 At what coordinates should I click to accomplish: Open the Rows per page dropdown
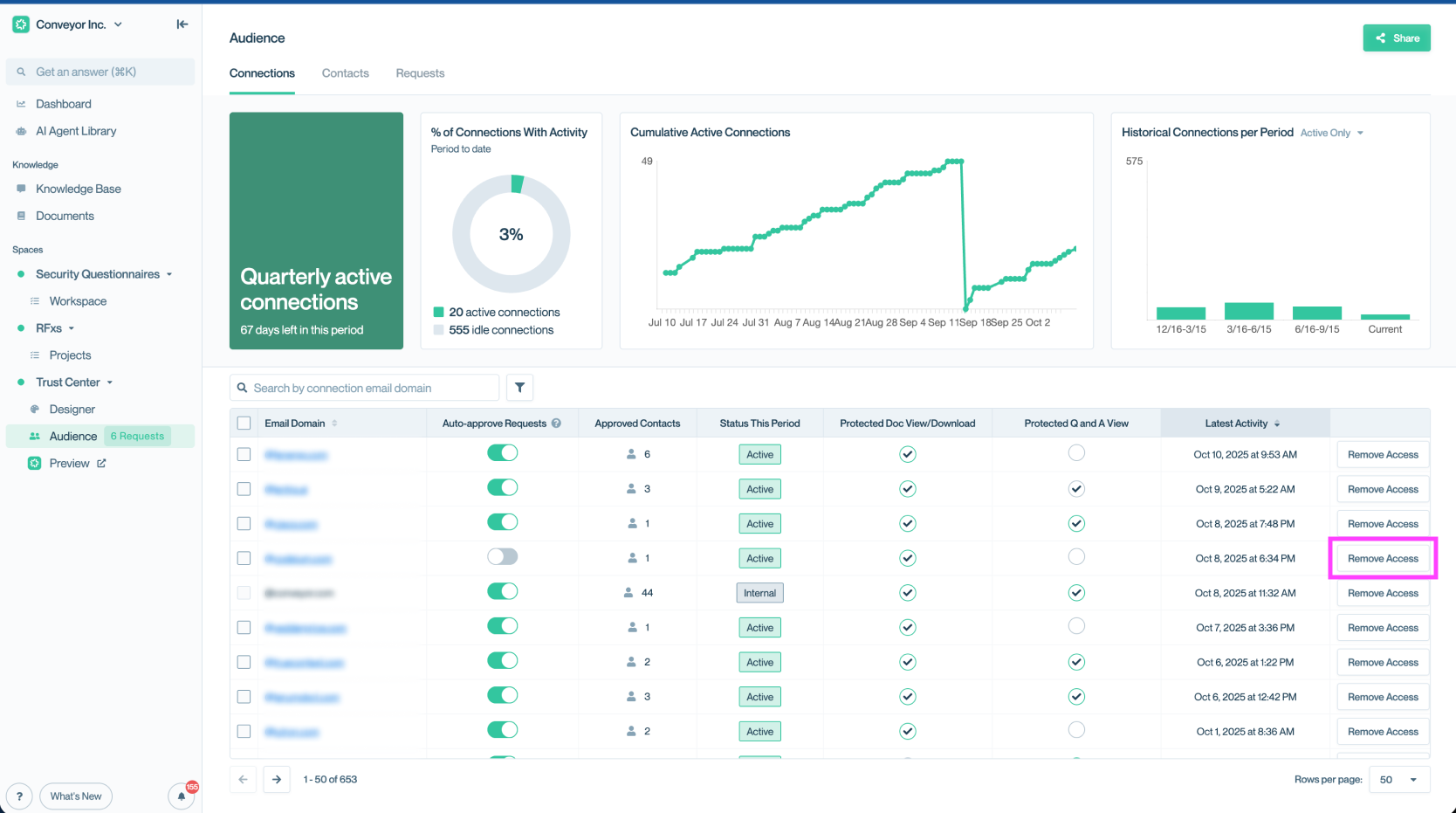coord(1399,780)
